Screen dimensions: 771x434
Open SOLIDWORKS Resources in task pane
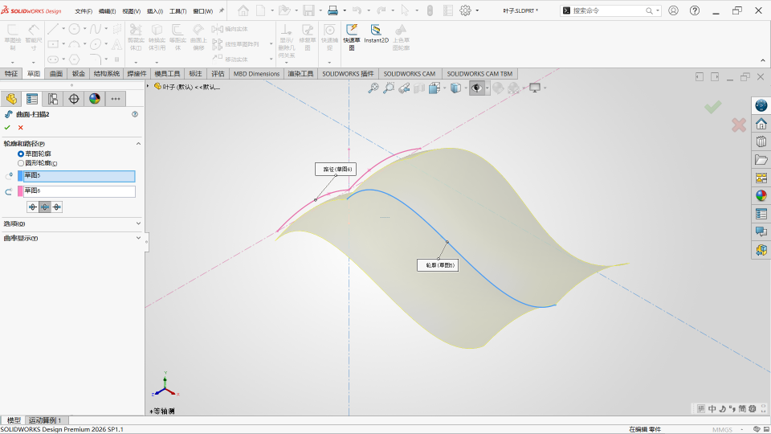point(761,123)
